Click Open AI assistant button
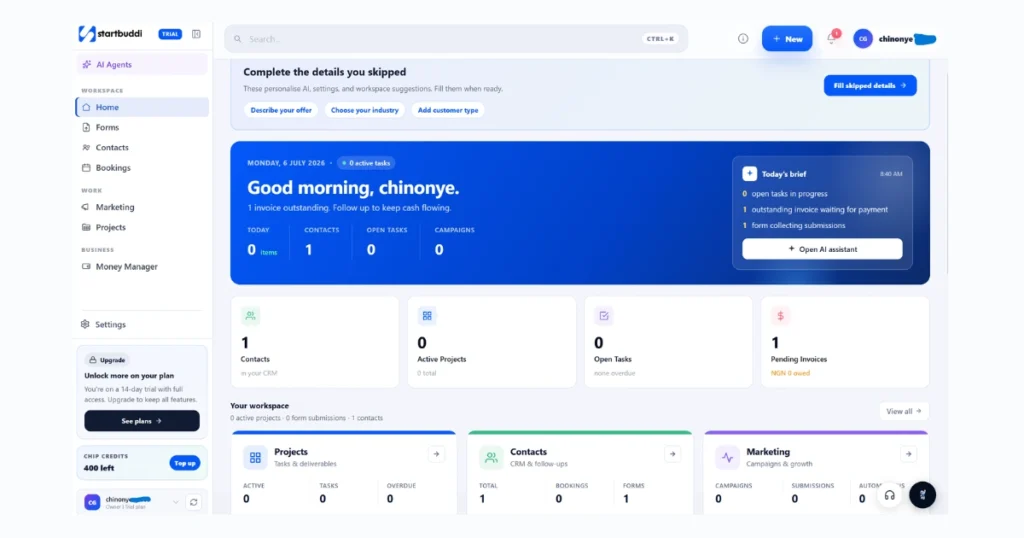 coord(822,249)
